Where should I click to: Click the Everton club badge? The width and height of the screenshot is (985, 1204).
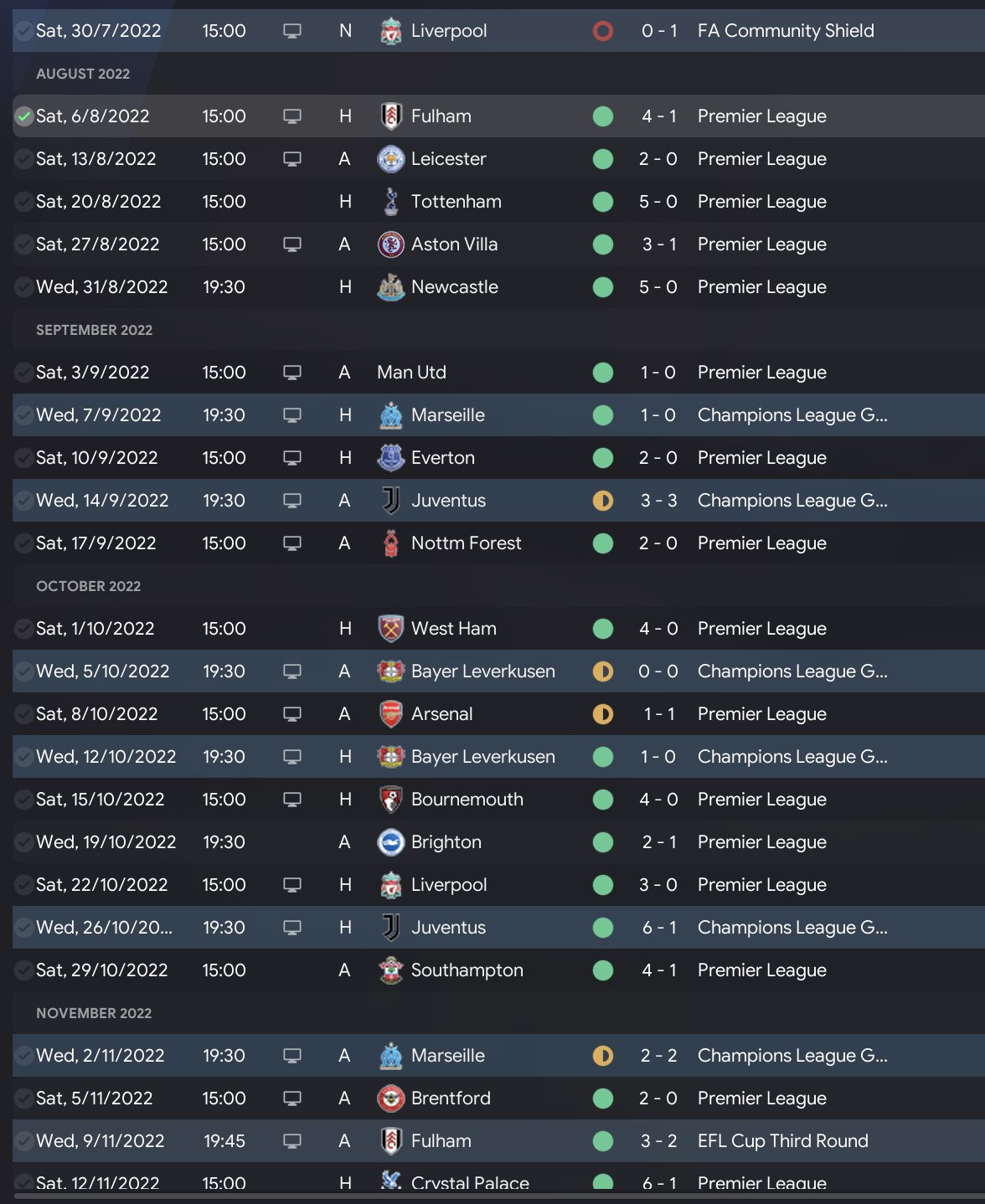point(390,458)
